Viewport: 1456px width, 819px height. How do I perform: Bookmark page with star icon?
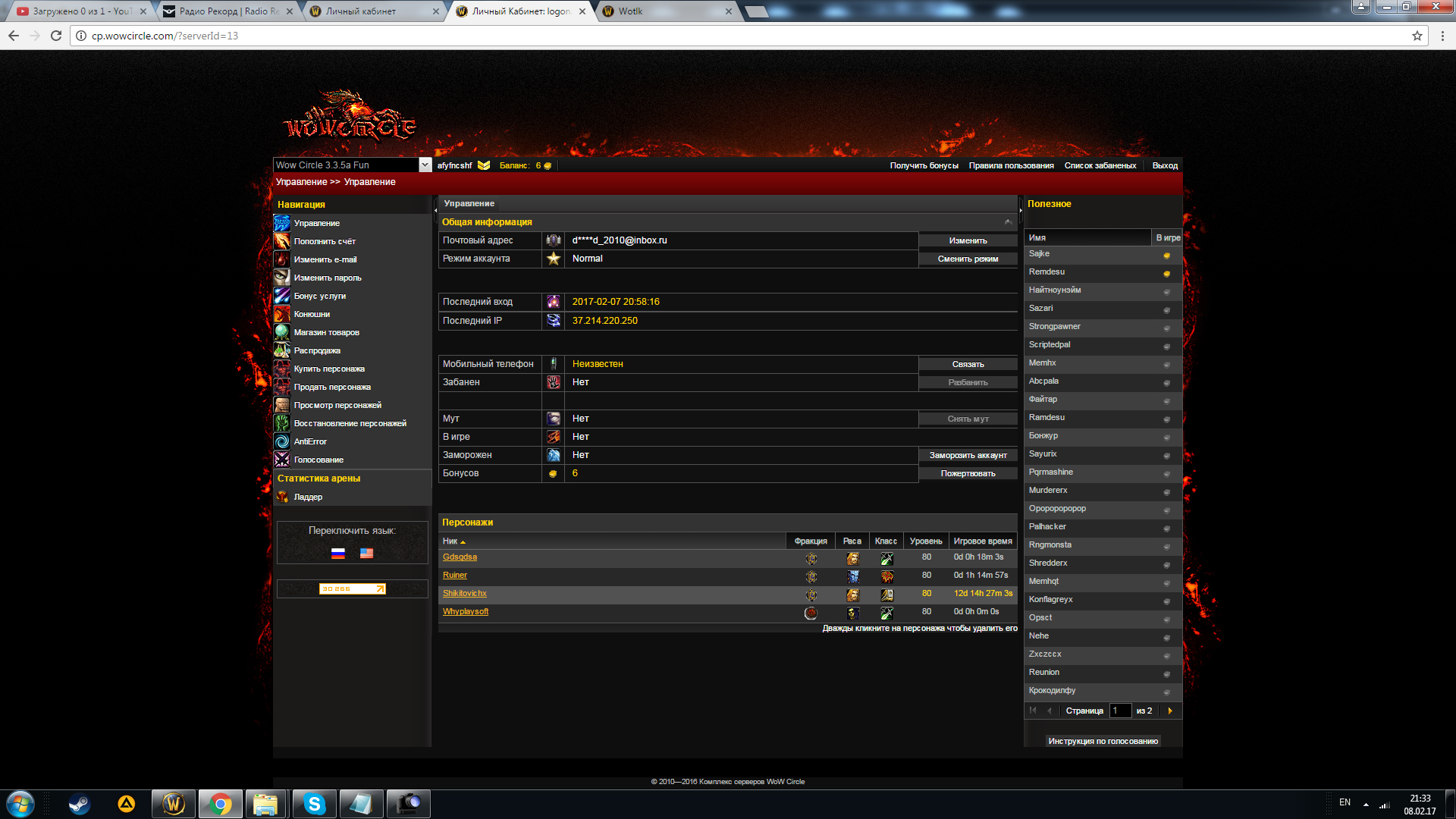1417,36
